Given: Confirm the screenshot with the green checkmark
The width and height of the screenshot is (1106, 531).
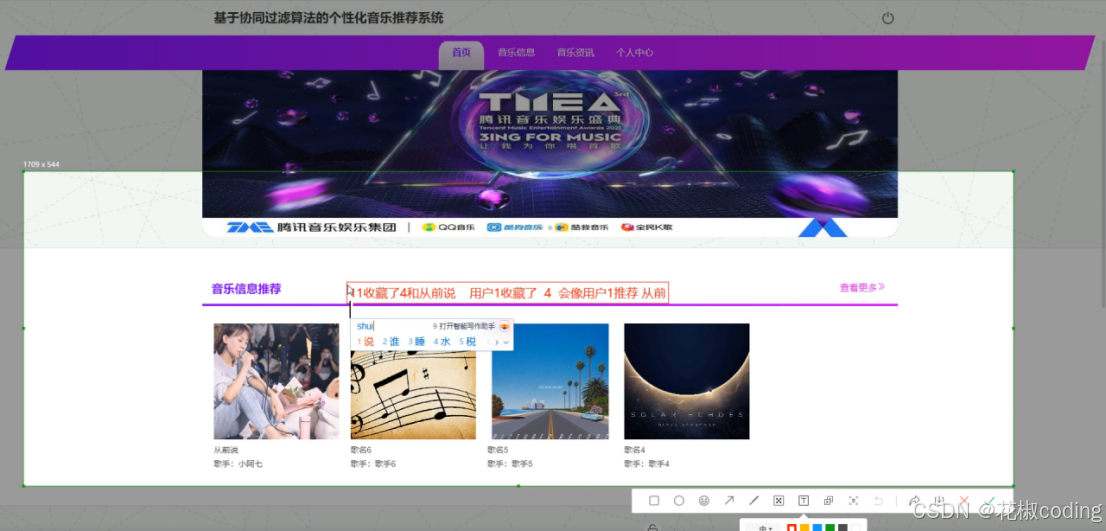Looking at the screenshot, I should point(990,501).
